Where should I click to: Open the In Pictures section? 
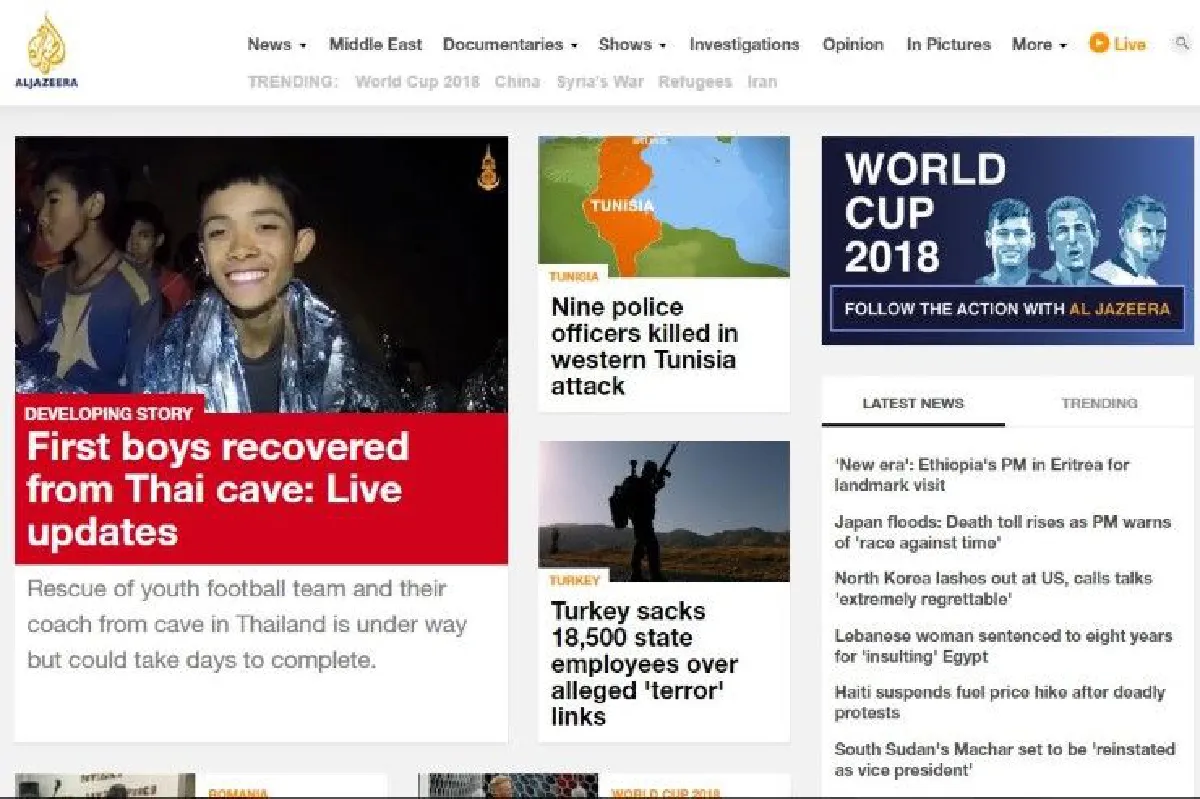pyautogui.click(x=948, y=44)
